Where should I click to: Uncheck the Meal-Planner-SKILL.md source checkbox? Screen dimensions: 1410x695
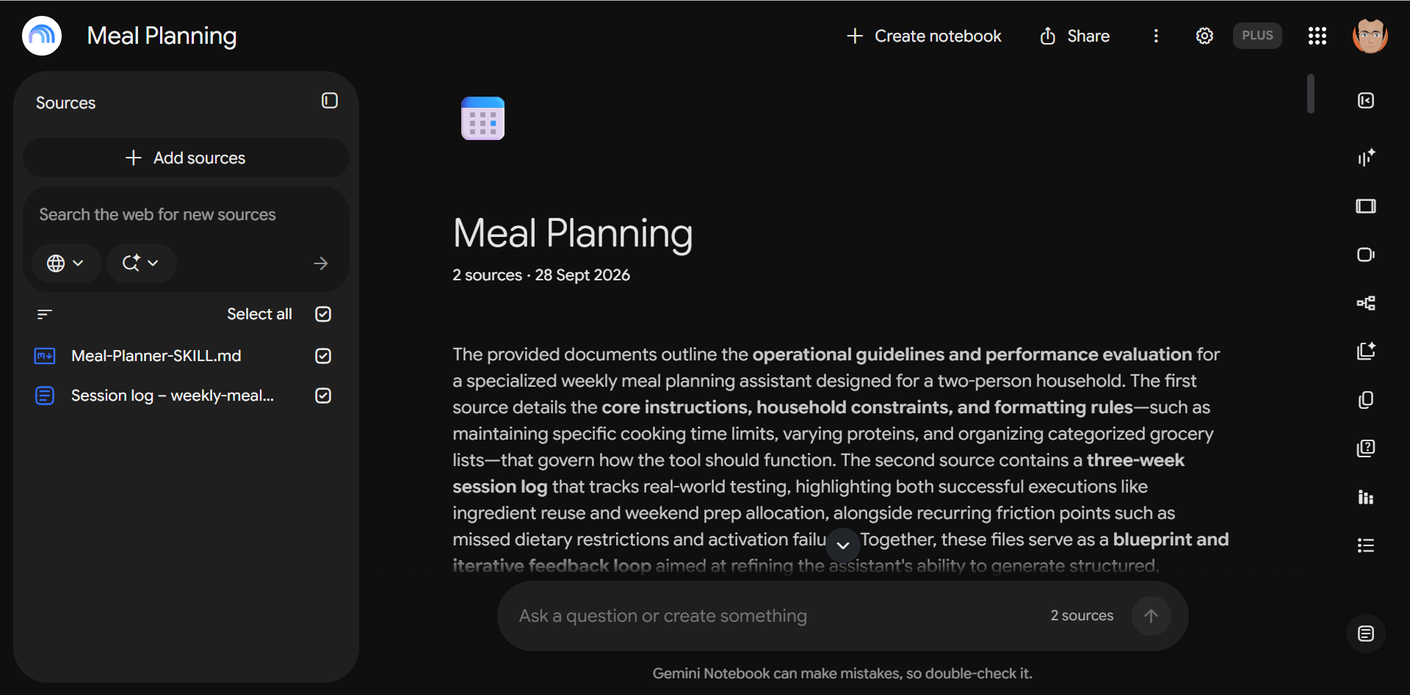pos(323,356)
